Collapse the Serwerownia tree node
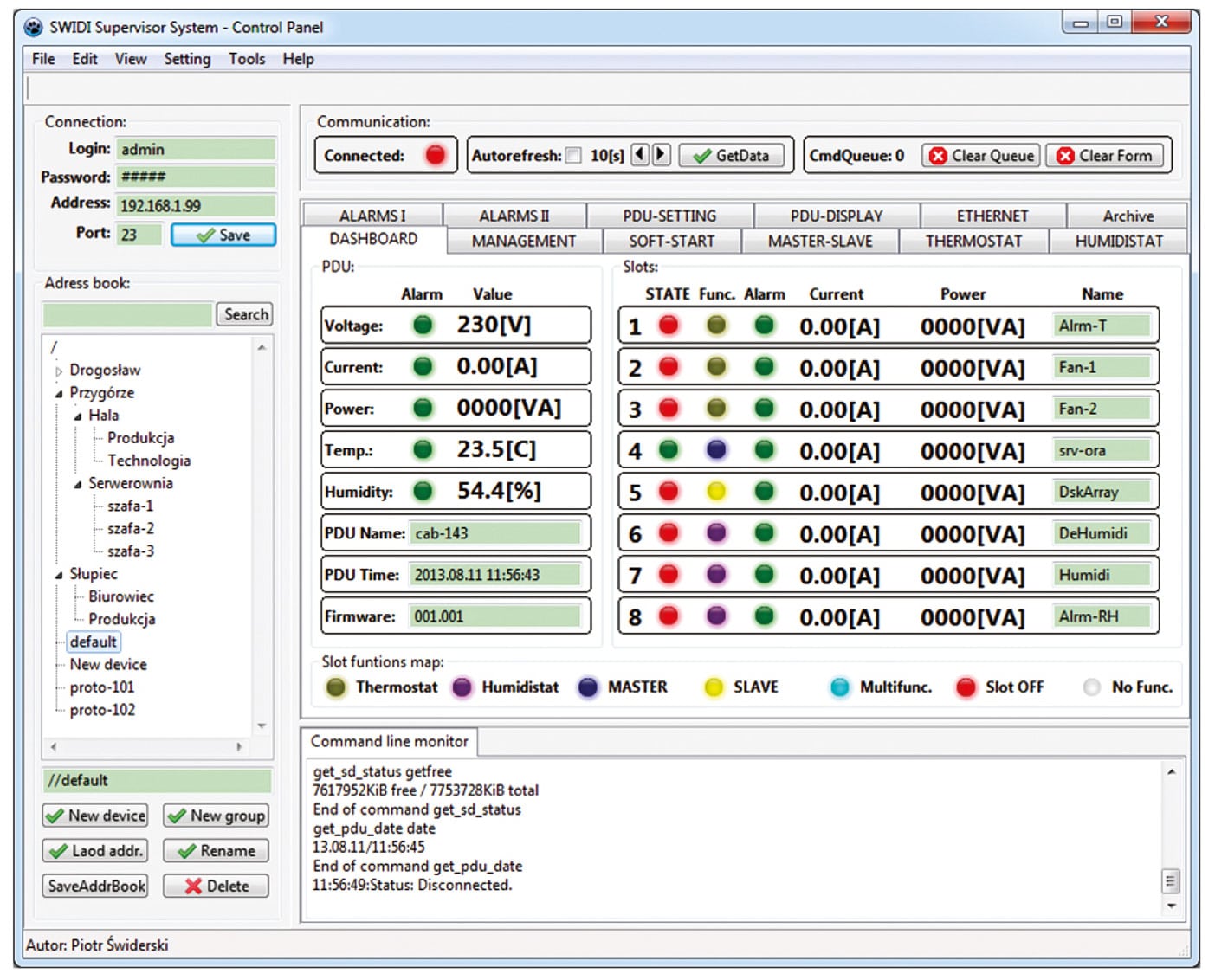 [78, 484]
